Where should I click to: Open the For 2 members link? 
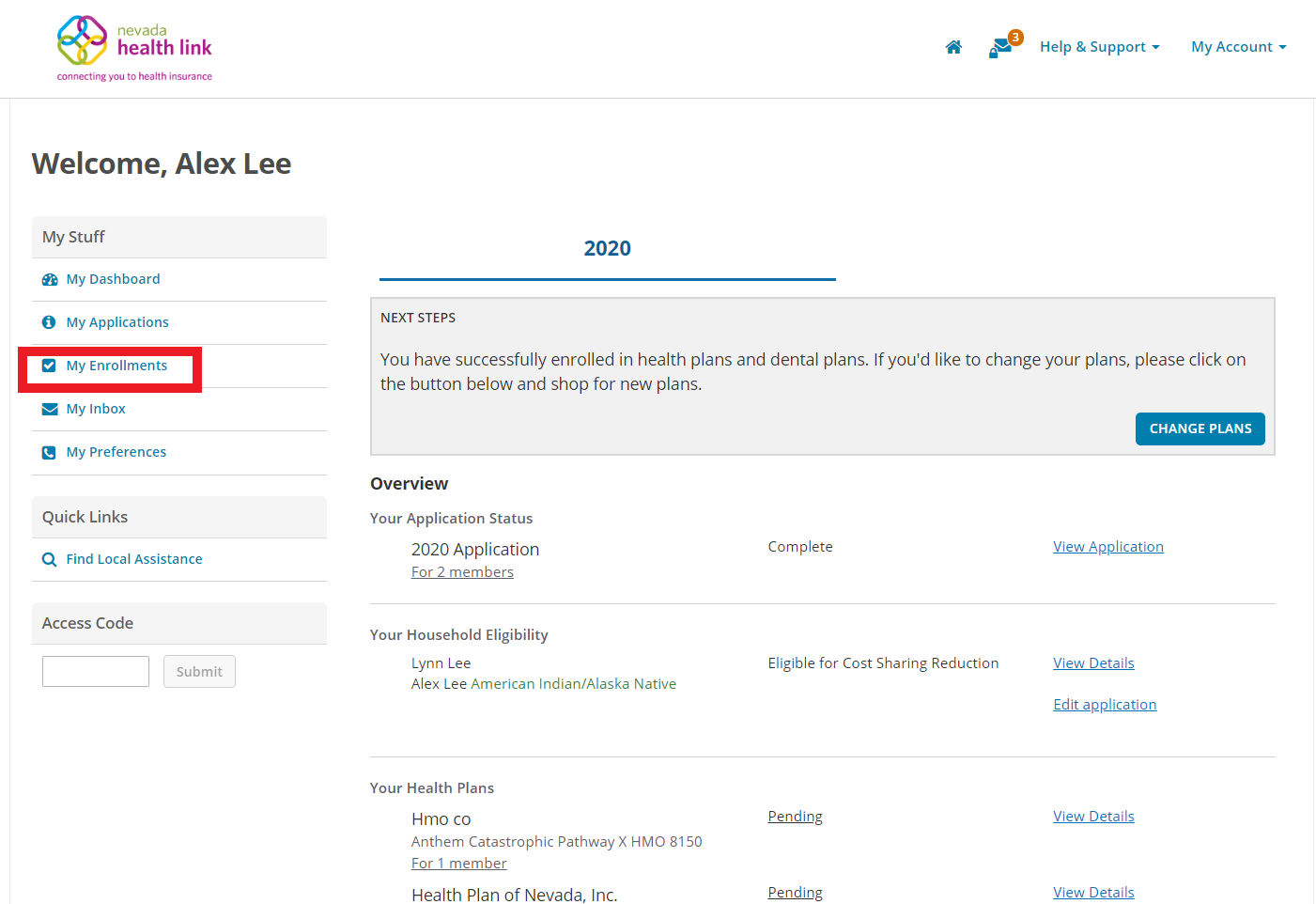click(462, 572)
